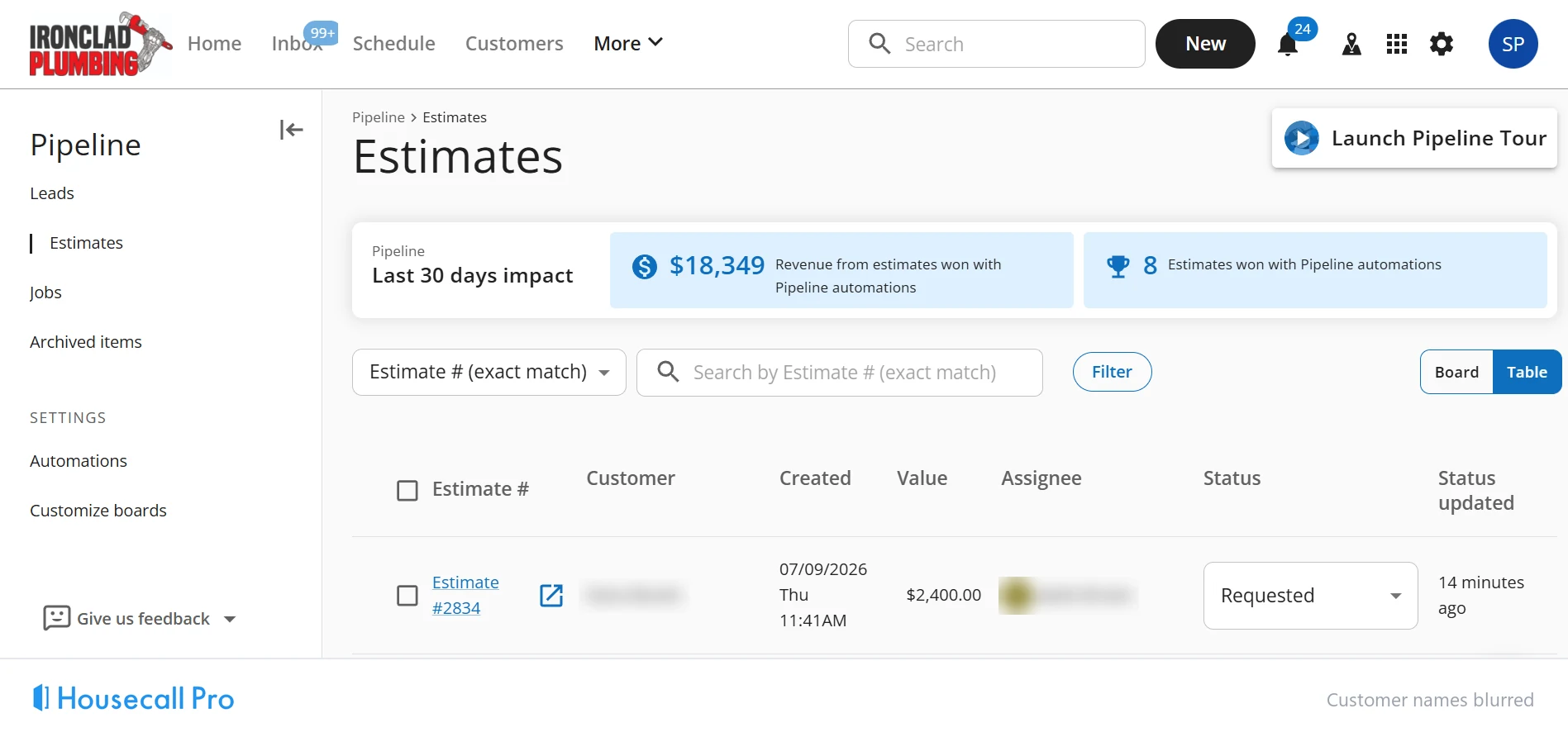Image resolution: width=1568 pixels, height=737 pixels.
Task: Toggle the select-all estimates checkbox
Action: 407,491
